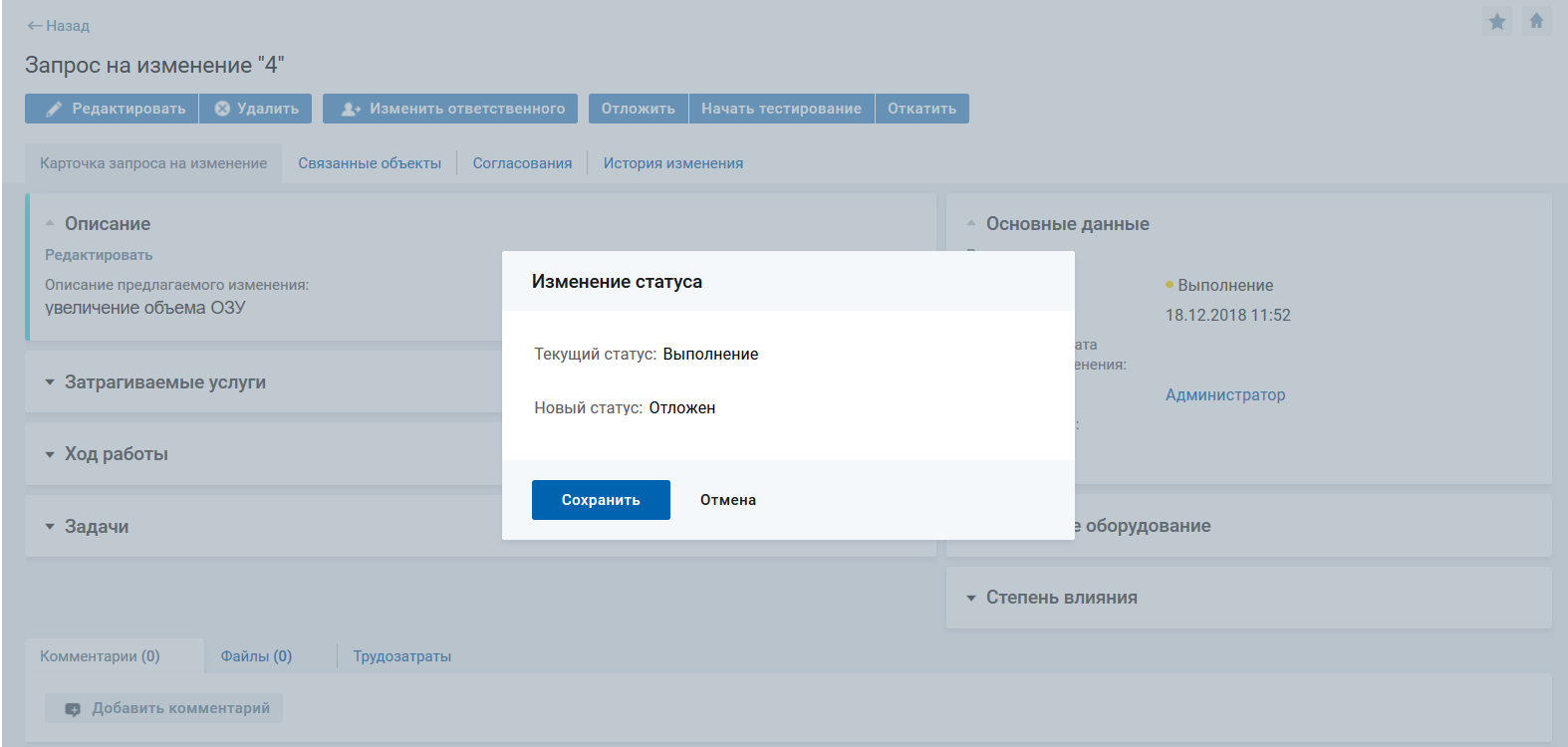Go back via the Назад arrow link
Image resolution: width=1568 pixels, height=747 pixels.
pyautogui.click(x=58, y=26)
